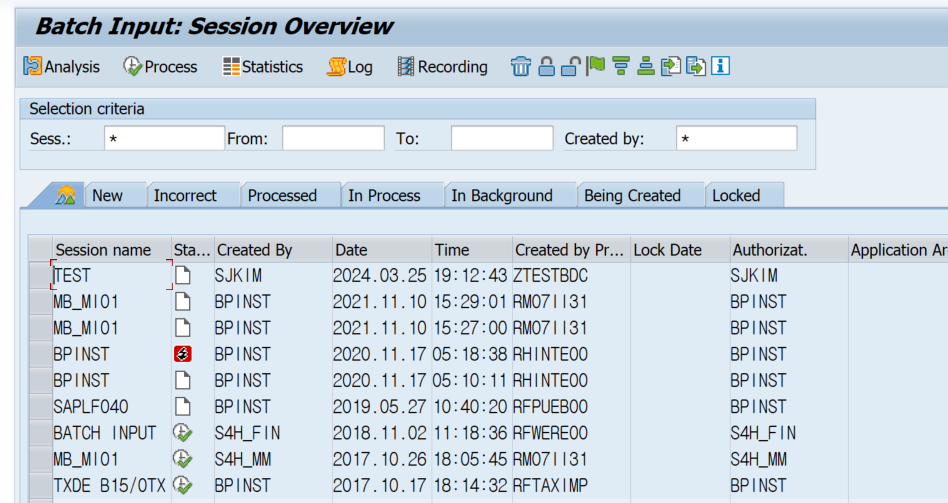This screenshot has width=948, height=503.
Task: Click the Analysis toolbar button
Action: tap(61, 67)
